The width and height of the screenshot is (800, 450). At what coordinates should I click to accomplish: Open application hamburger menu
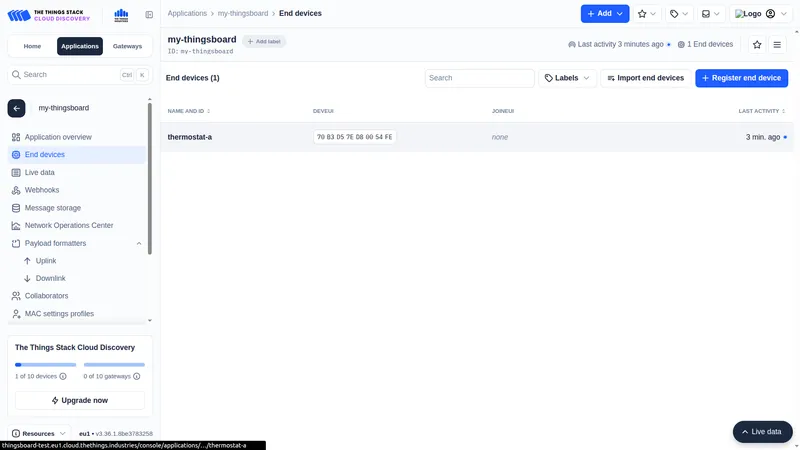(777, 45)
